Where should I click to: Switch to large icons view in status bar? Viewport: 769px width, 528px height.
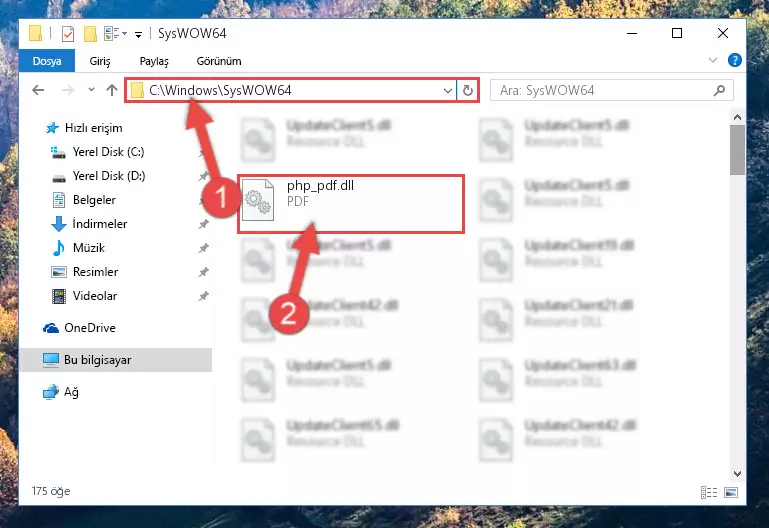[731, 492]
